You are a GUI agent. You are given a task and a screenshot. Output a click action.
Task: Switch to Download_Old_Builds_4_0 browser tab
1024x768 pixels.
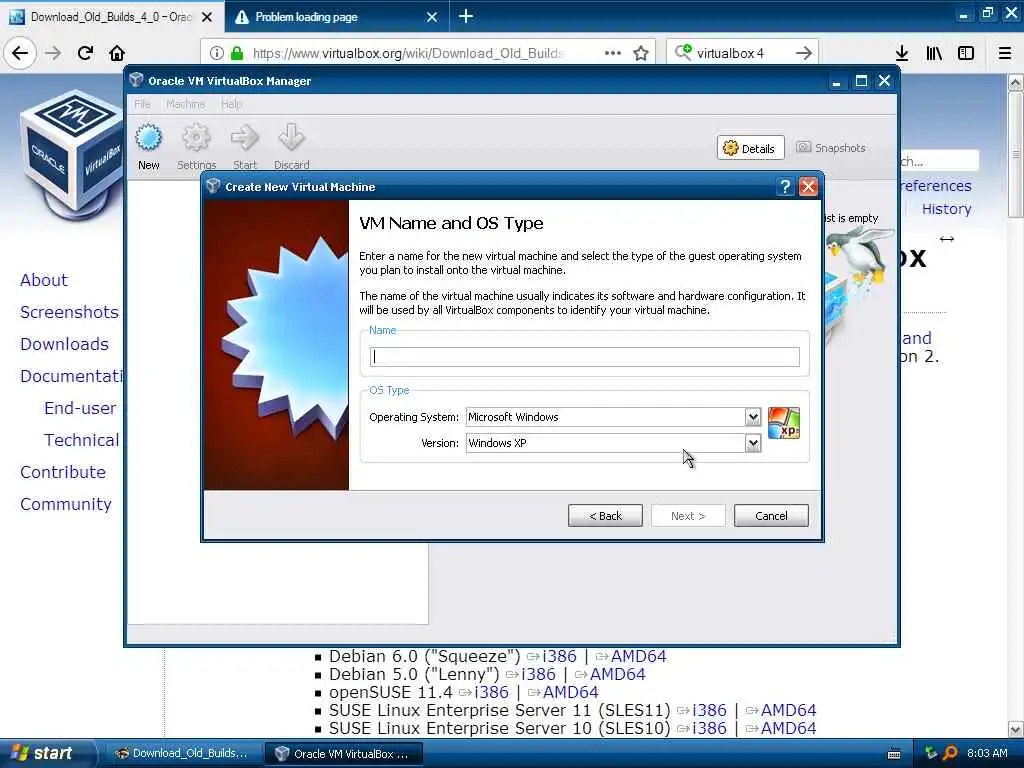pyautogui.click(x=111, y=17)
